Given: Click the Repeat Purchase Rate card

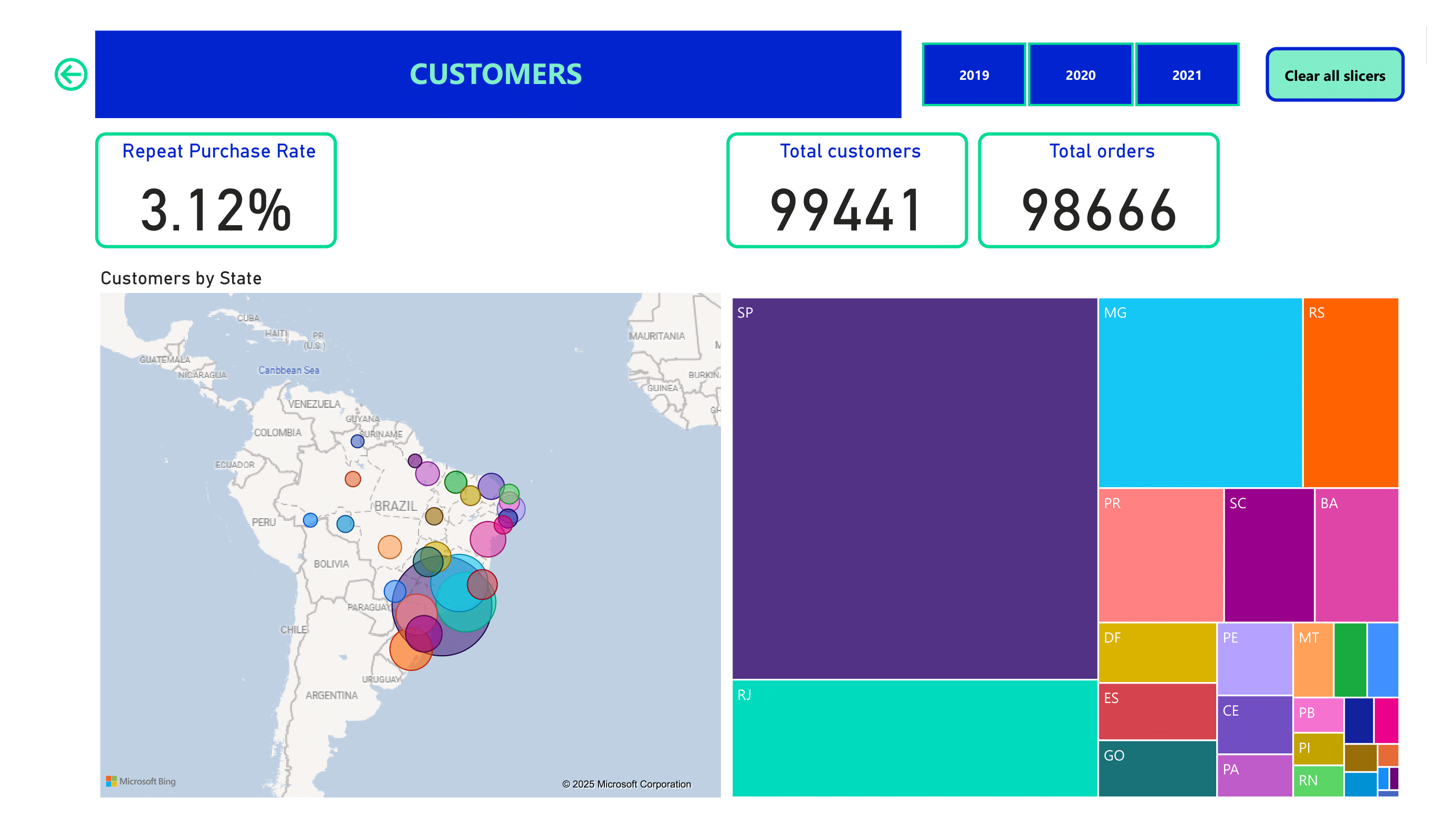Looking at the screenshot, I should 216,190.
